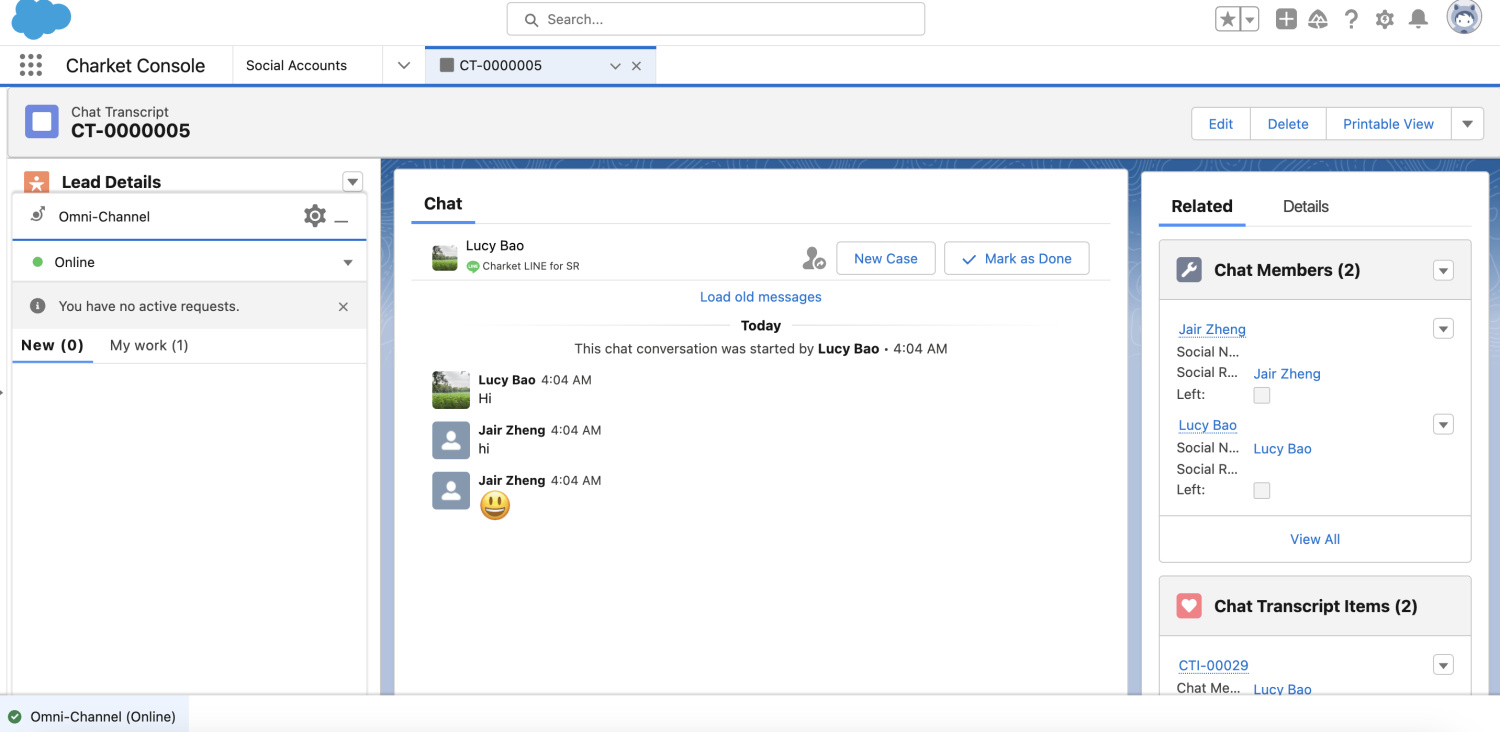
Task: Toggle the Left checkbox for Lucy Bao
Action: [x=1262, y=490]
